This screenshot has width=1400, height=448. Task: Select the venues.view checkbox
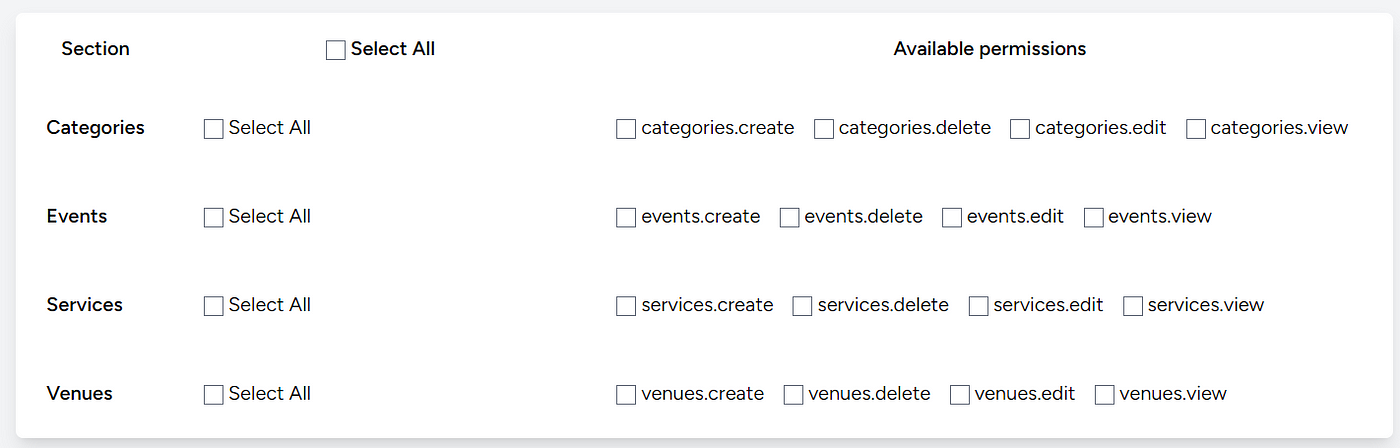[x=1105, y=395]
